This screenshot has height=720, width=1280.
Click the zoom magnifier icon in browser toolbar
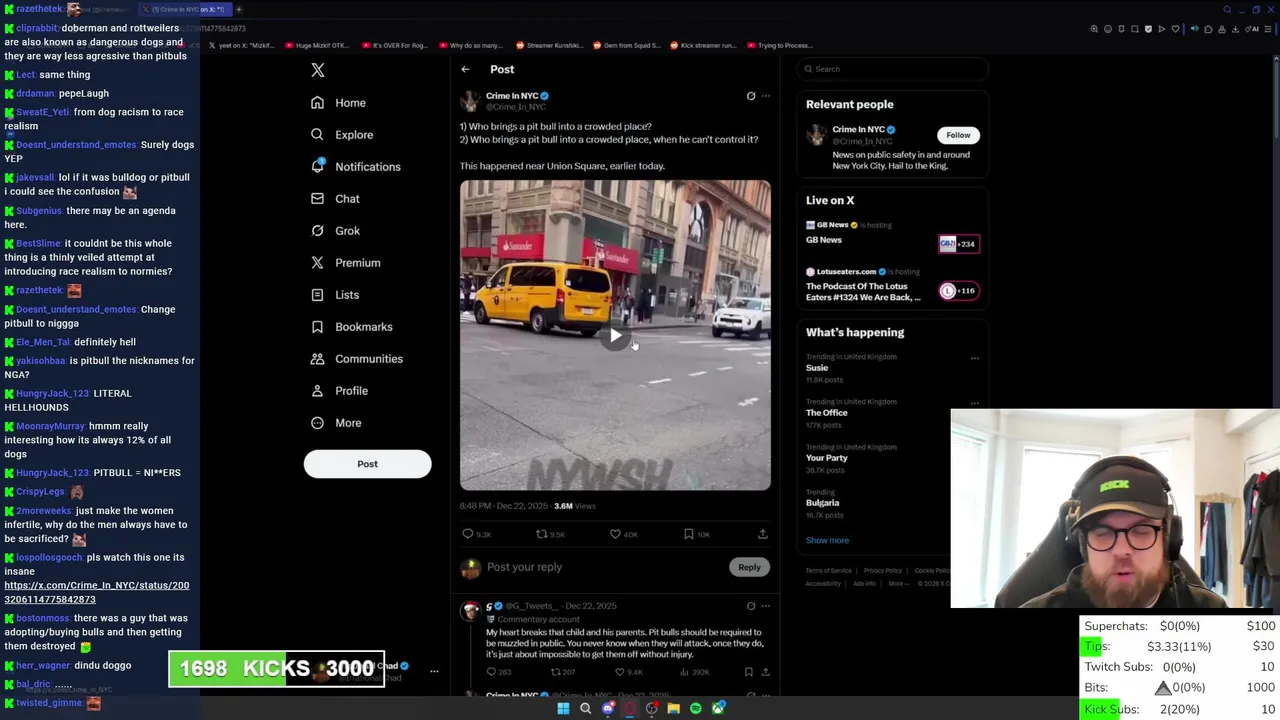click(1094, 29)
